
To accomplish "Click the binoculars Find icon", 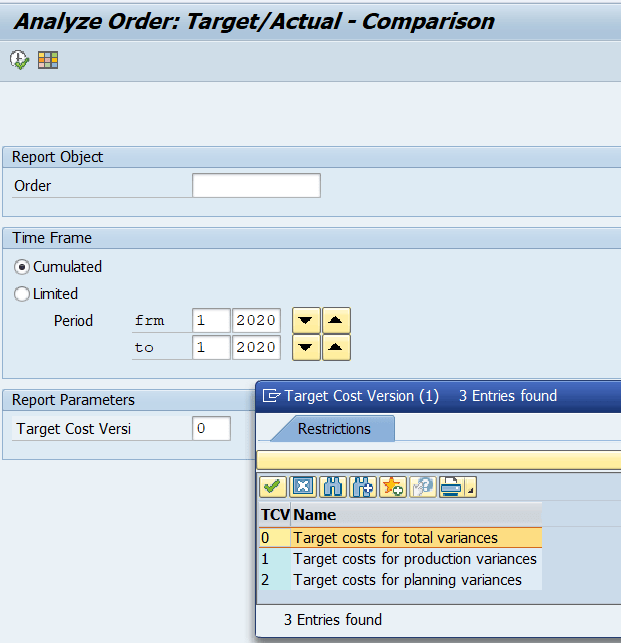I will (x=333, y=487).
